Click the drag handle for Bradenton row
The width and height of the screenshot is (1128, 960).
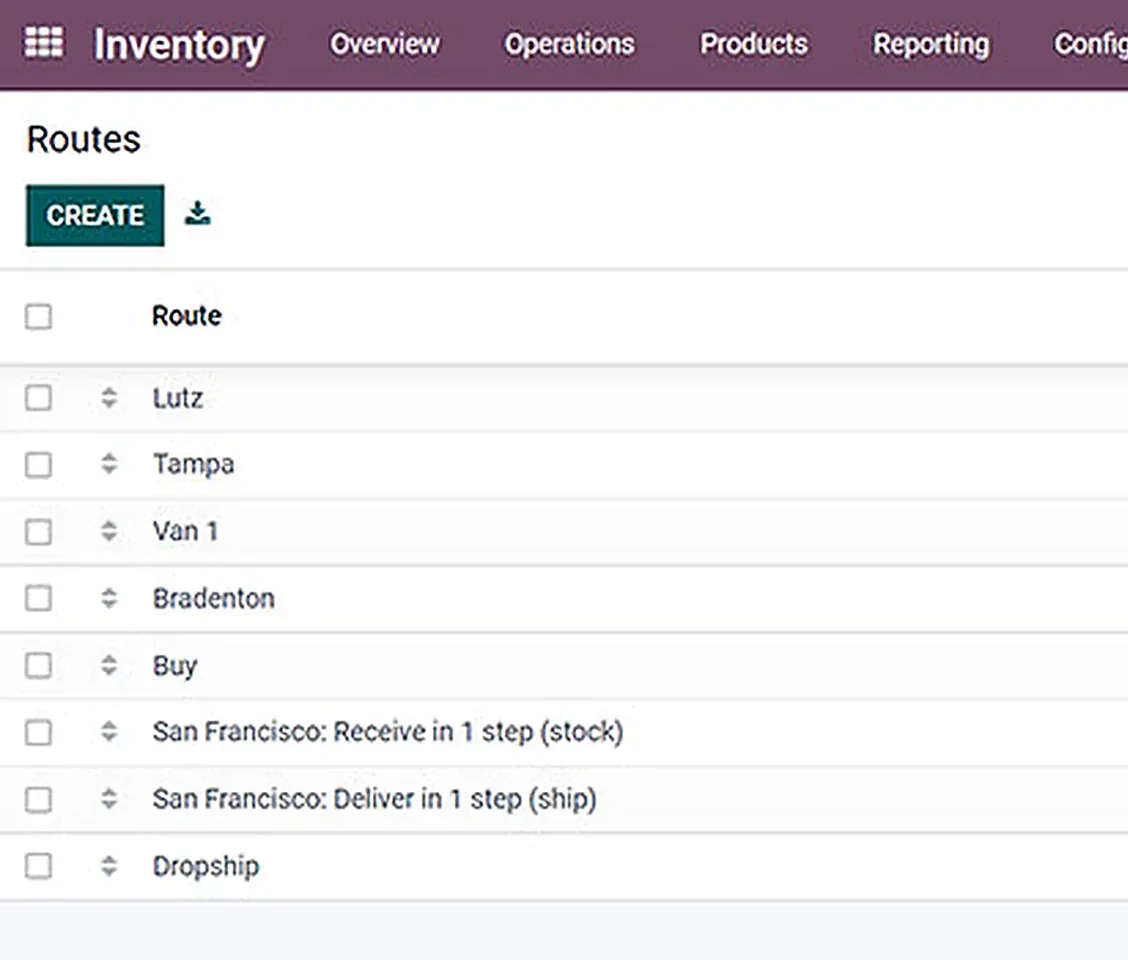(109, 598)
